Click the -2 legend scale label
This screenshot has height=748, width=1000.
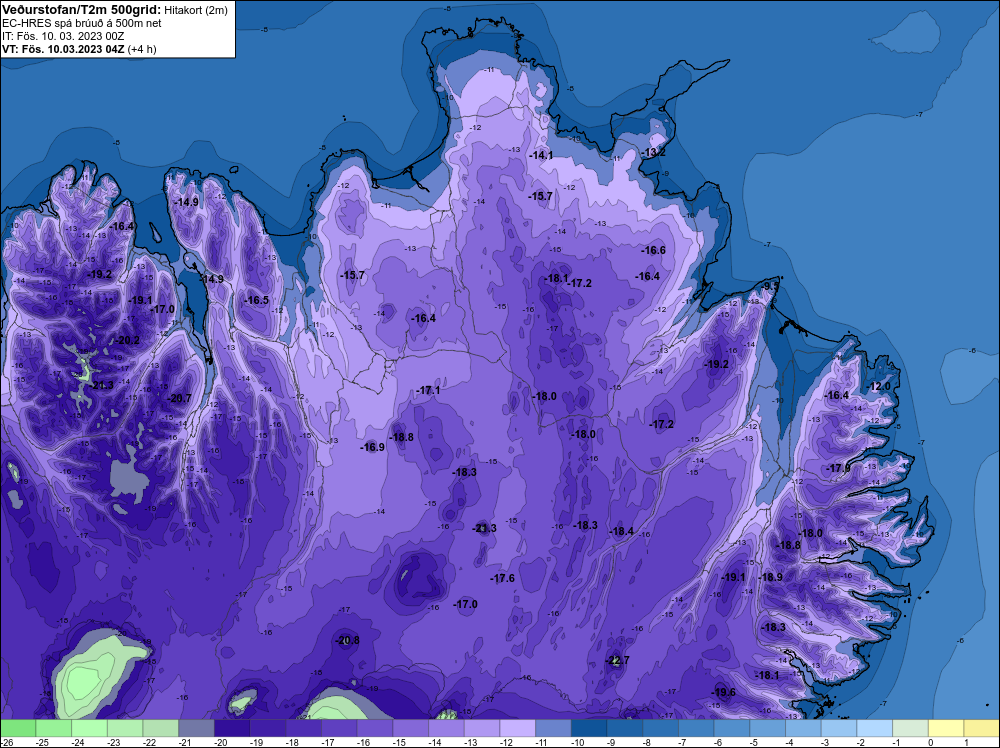pos(862,742)
